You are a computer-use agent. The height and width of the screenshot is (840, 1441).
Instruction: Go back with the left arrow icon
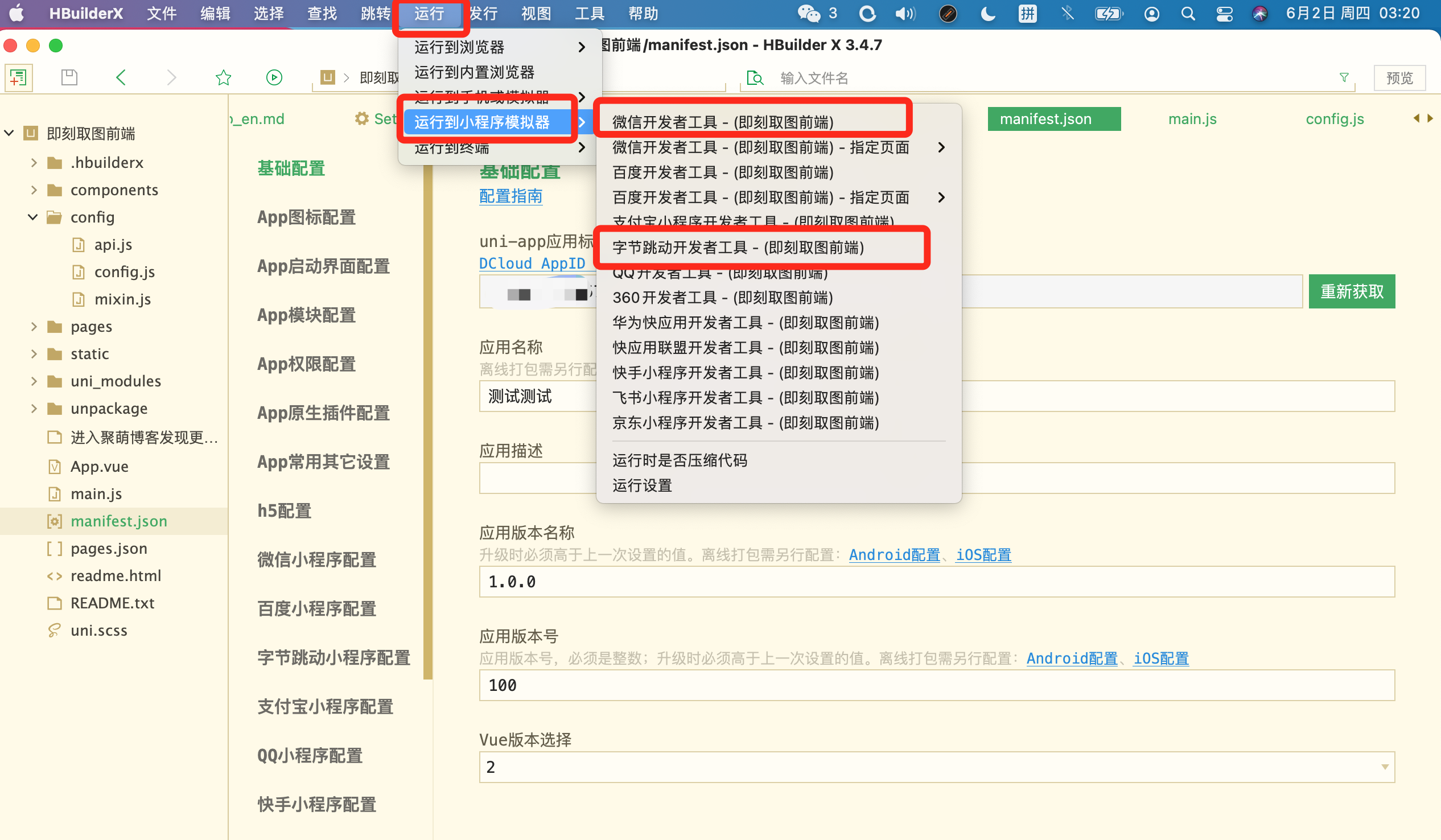(x=121, y=77)
